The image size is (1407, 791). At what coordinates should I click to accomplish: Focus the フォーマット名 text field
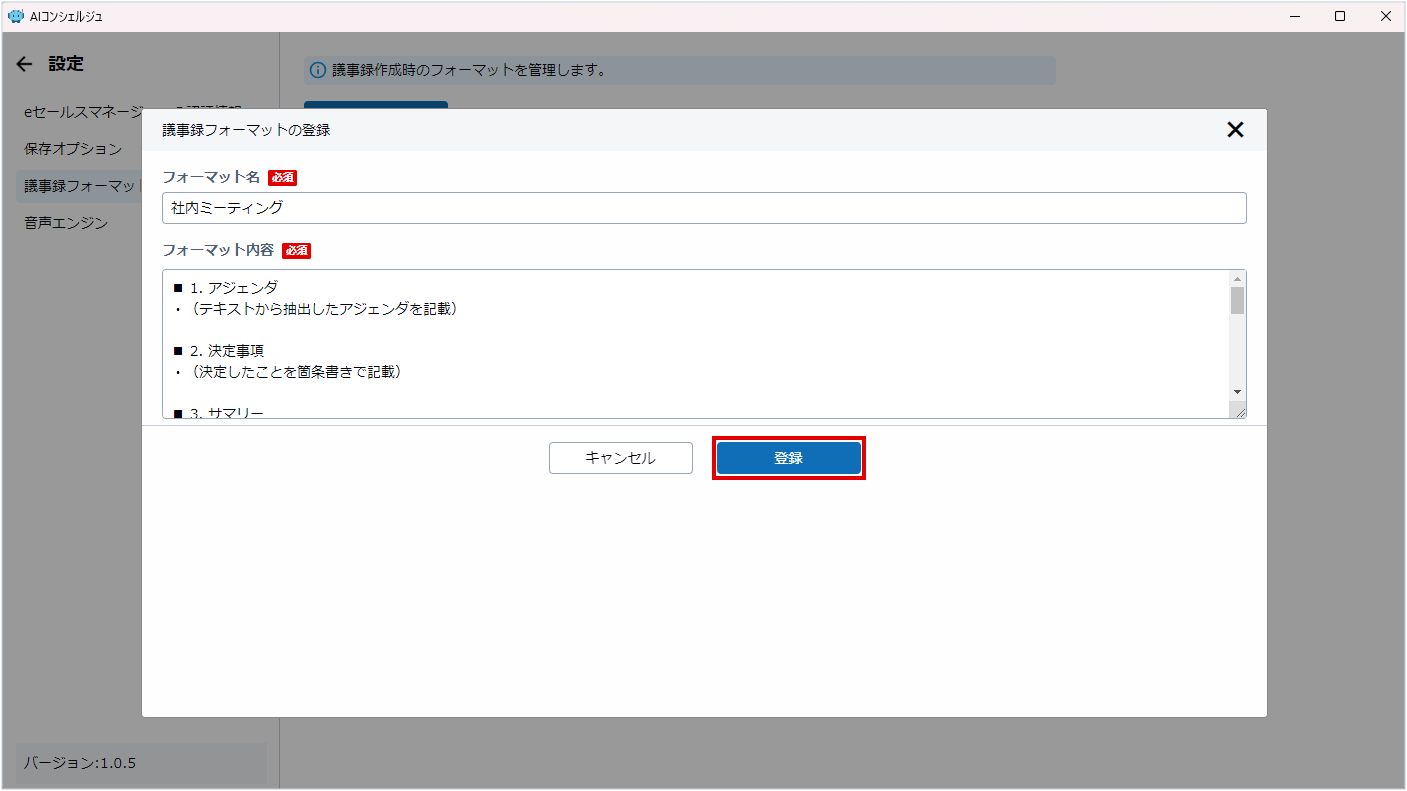pyautogui.click(x=704, y=208)
